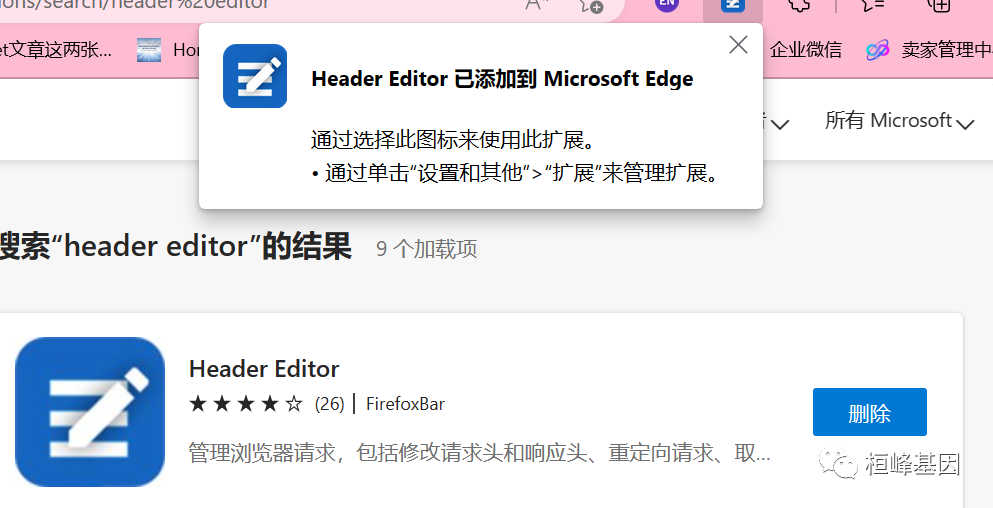Screen dimensions: 993x508
Task: Click the Header Editor icon in popup
Action: tap(255, 76)
